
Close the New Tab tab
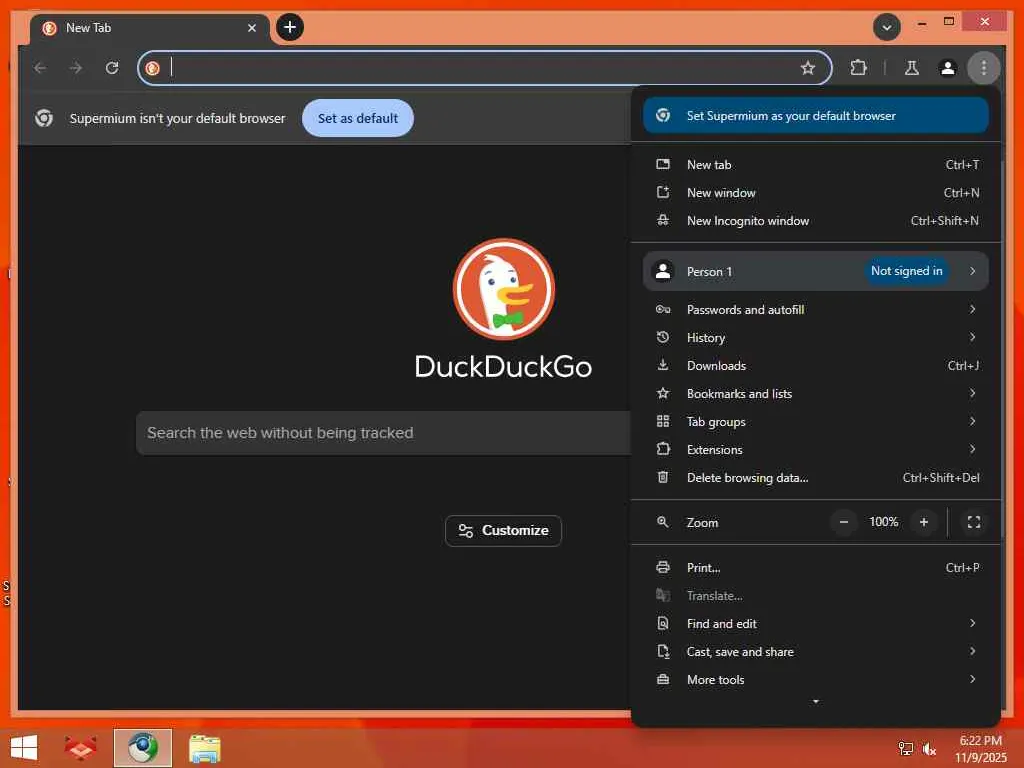click(251, 28)
